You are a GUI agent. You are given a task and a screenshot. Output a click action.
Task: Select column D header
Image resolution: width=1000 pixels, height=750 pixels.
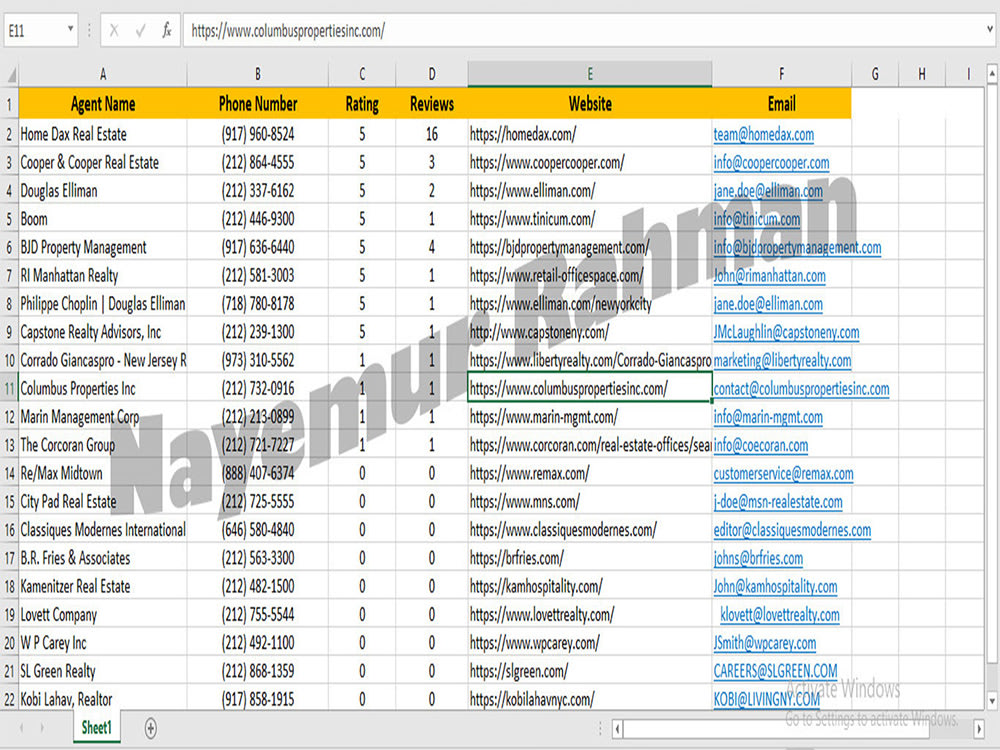[x=432, y=74]
